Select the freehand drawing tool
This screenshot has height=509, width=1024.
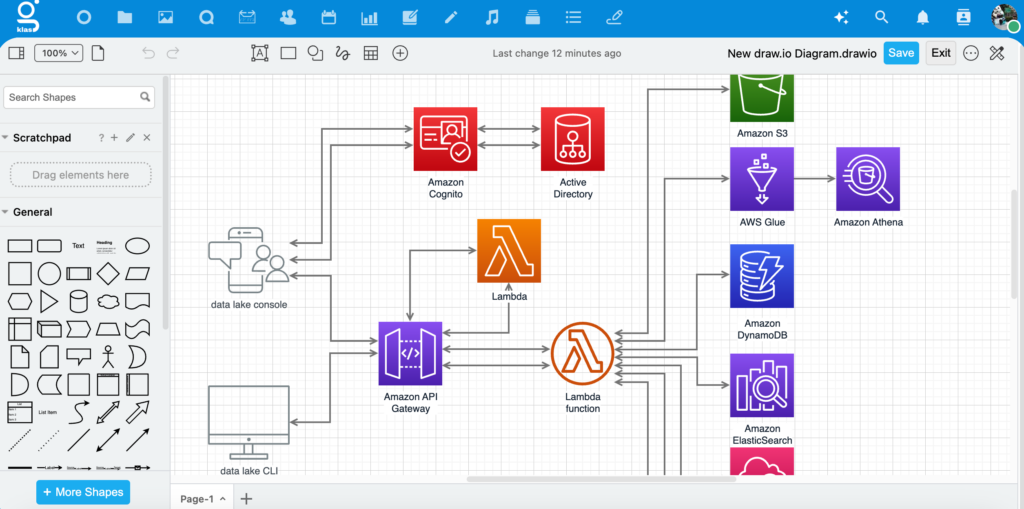(x=342, y=53)
